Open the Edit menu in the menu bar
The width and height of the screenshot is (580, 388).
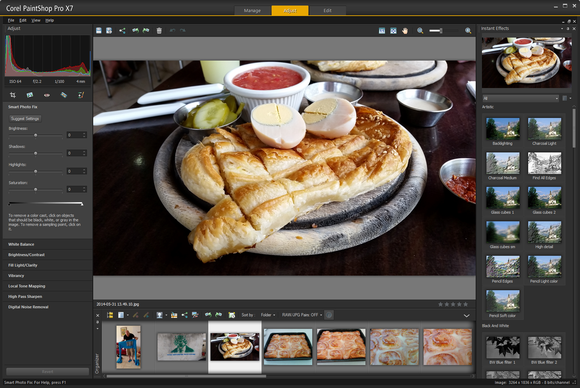(x=23, y=20)
